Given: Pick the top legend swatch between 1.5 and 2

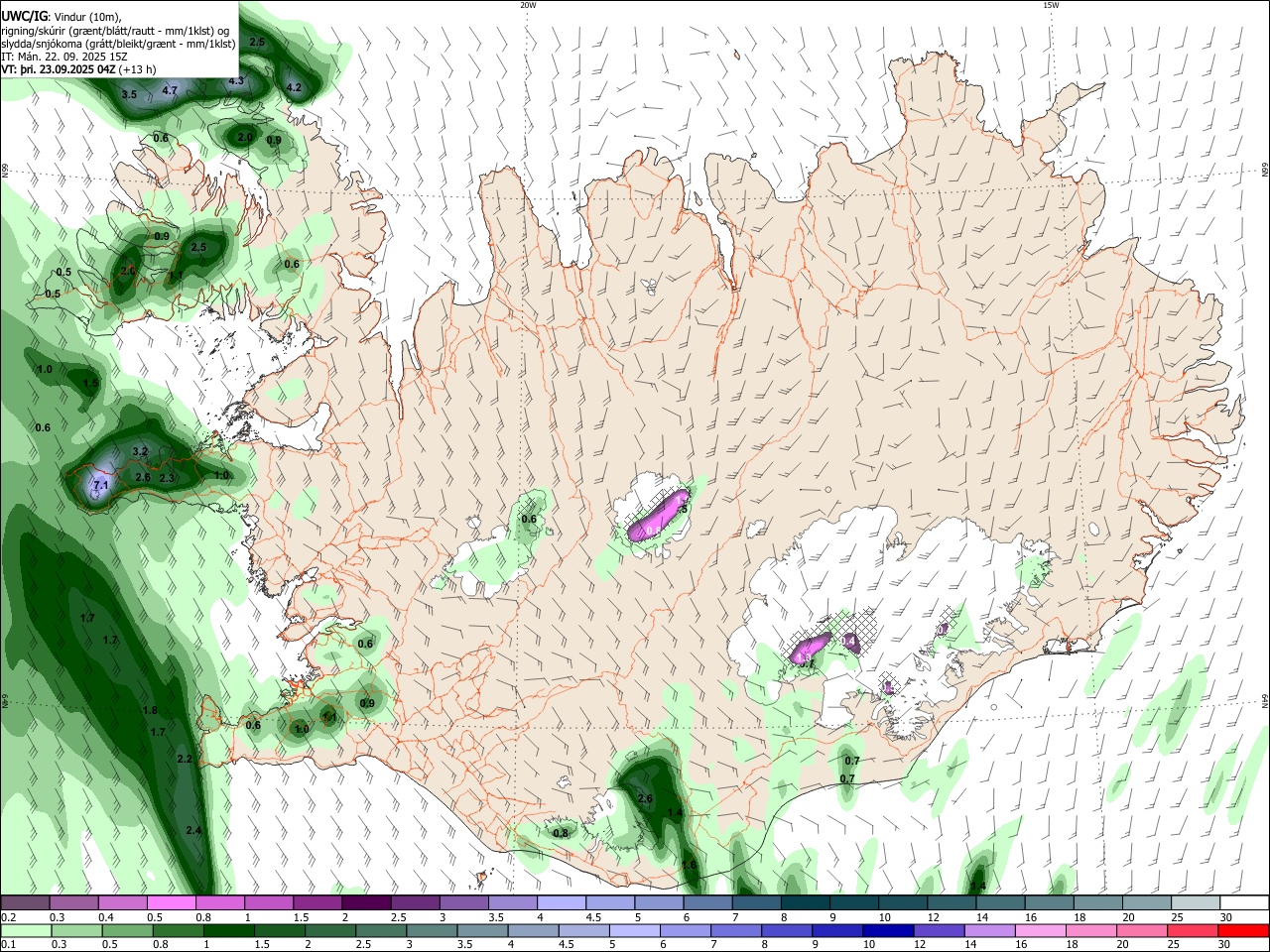Looking at the screenshot, I should click(x=317, y=903).
